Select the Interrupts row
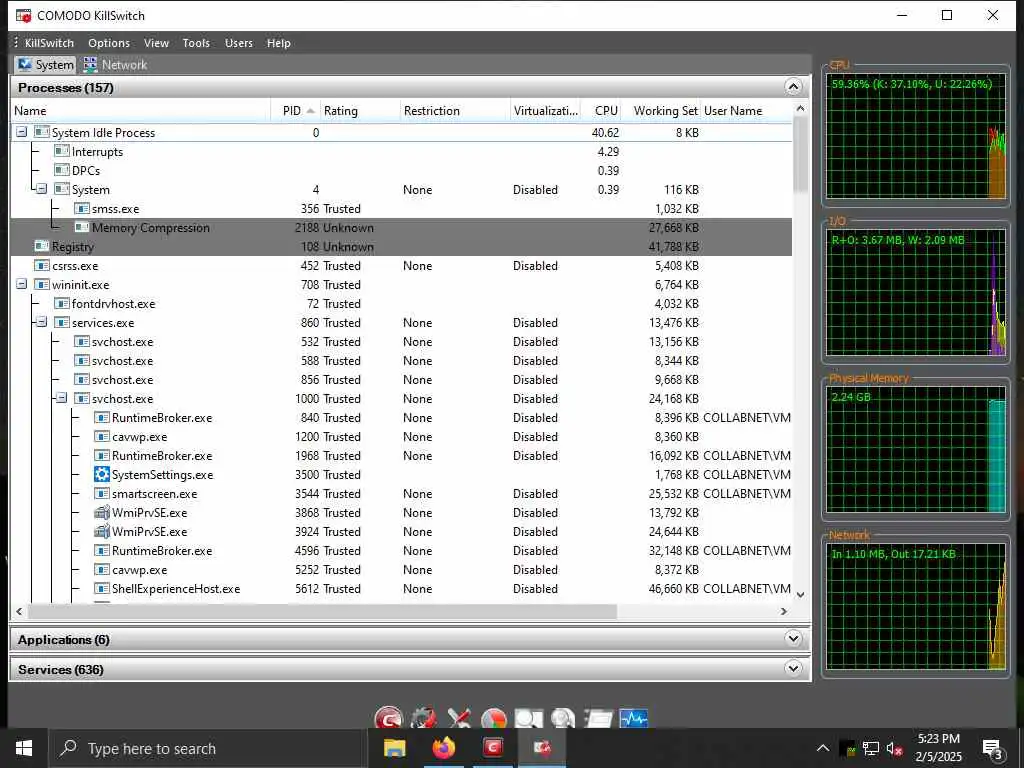Screen dimensions: 1024x768 (401, 152)
